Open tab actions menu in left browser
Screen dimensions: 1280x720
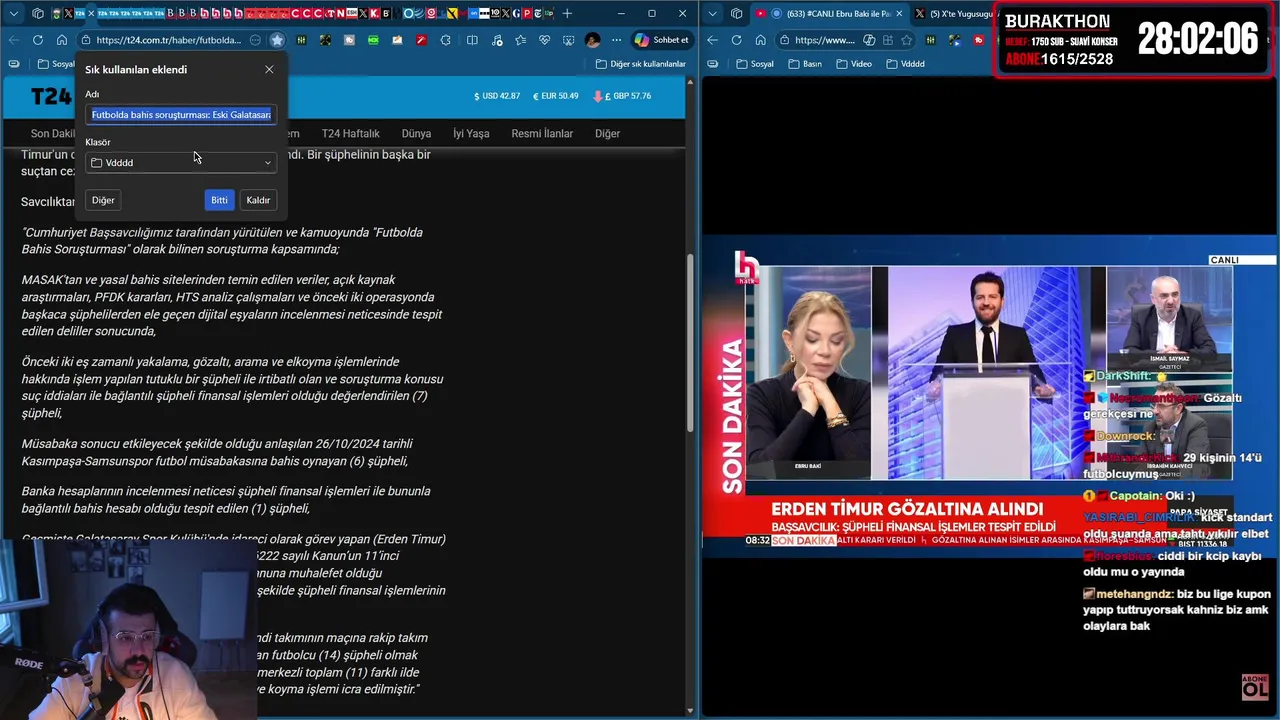click(x=14, y=13)
